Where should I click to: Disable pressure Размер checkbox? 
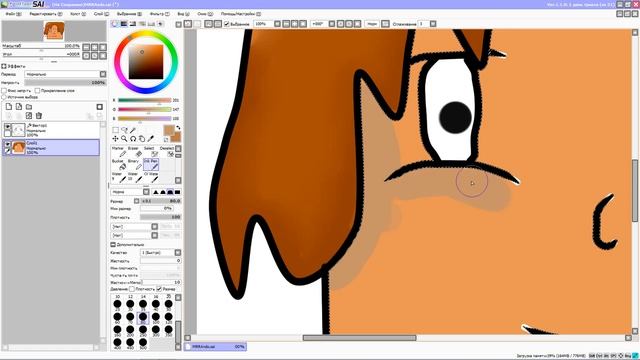[x=159, y=289]
